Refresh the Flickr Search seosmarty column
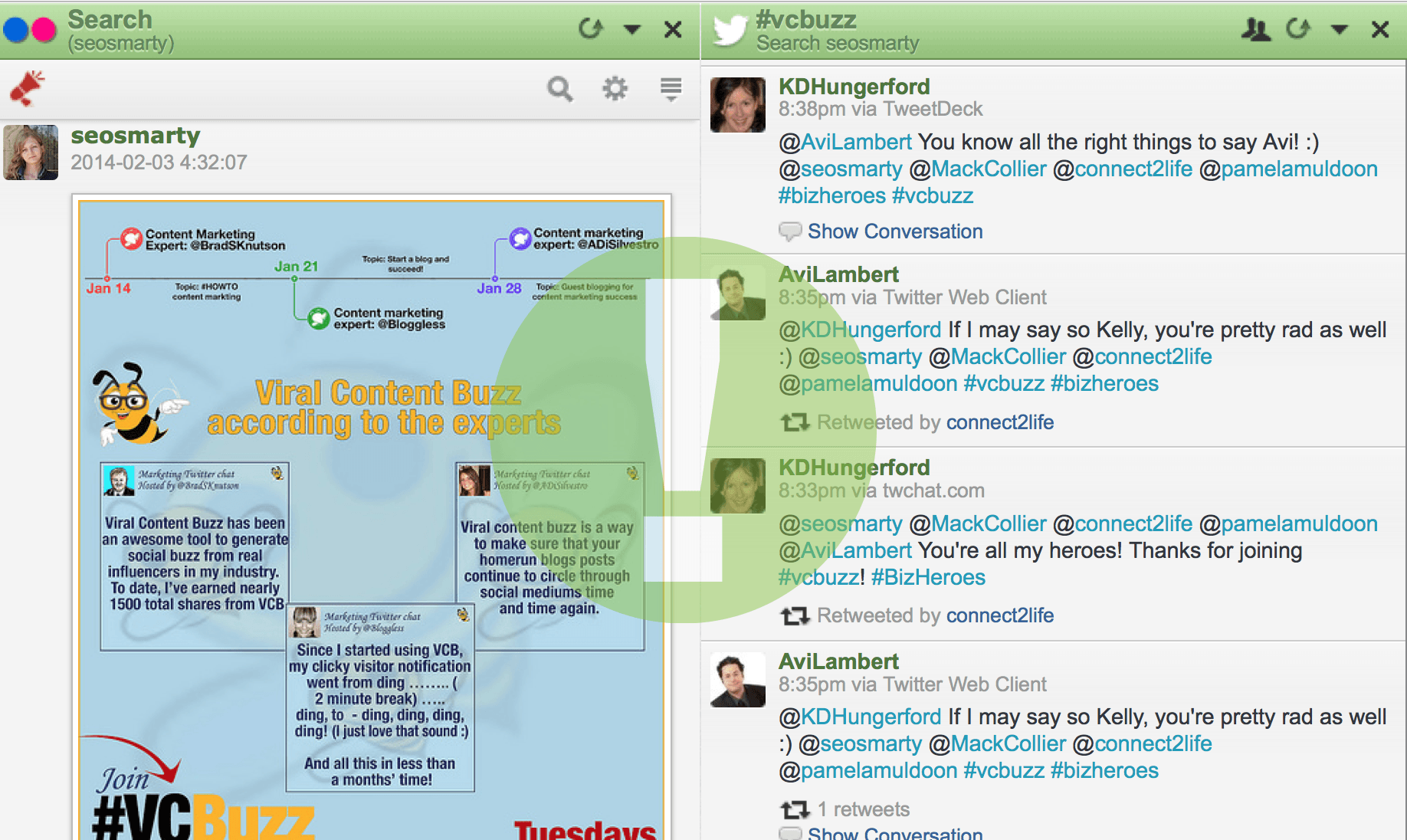This screenshot has width=1407, height=840. (x=590, y=29)
